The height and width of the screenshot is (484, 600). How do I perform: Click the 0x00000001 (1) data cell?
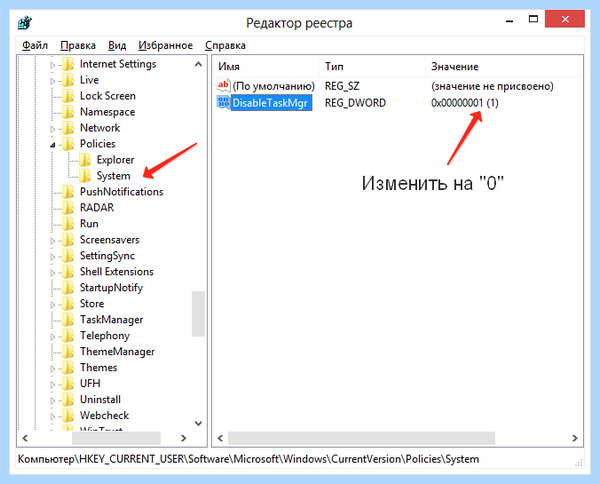pos(465,103)
